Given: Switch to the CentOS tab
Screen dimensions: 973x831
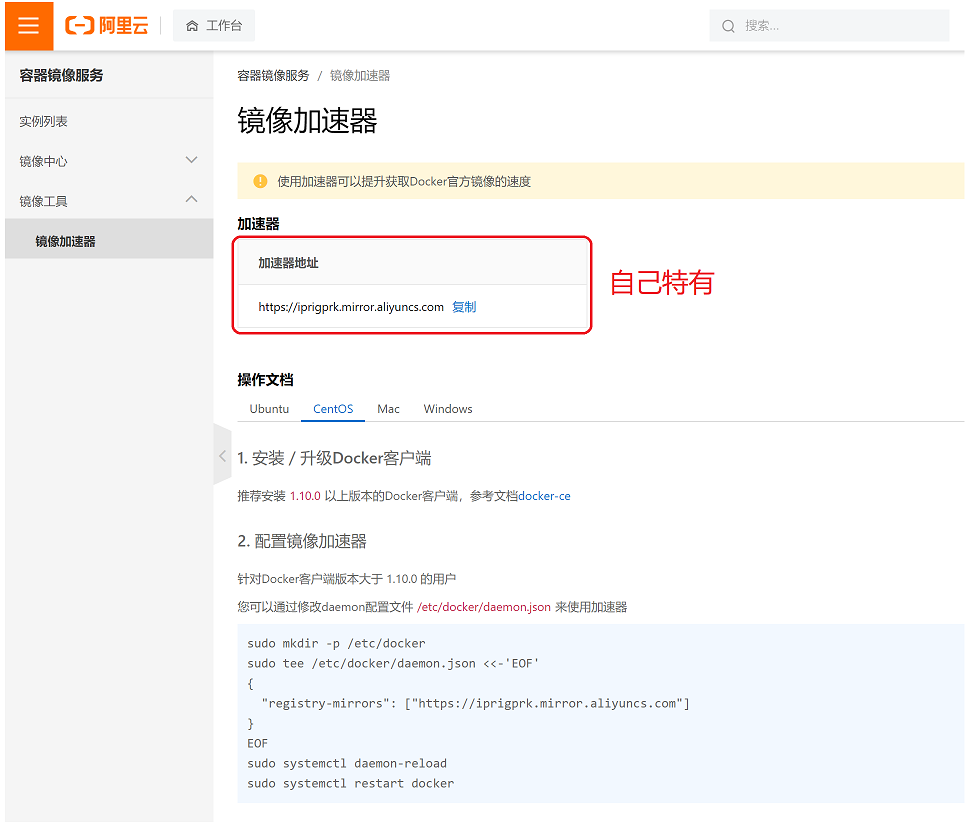Looking at the screenshot, I should click(333, 409).
